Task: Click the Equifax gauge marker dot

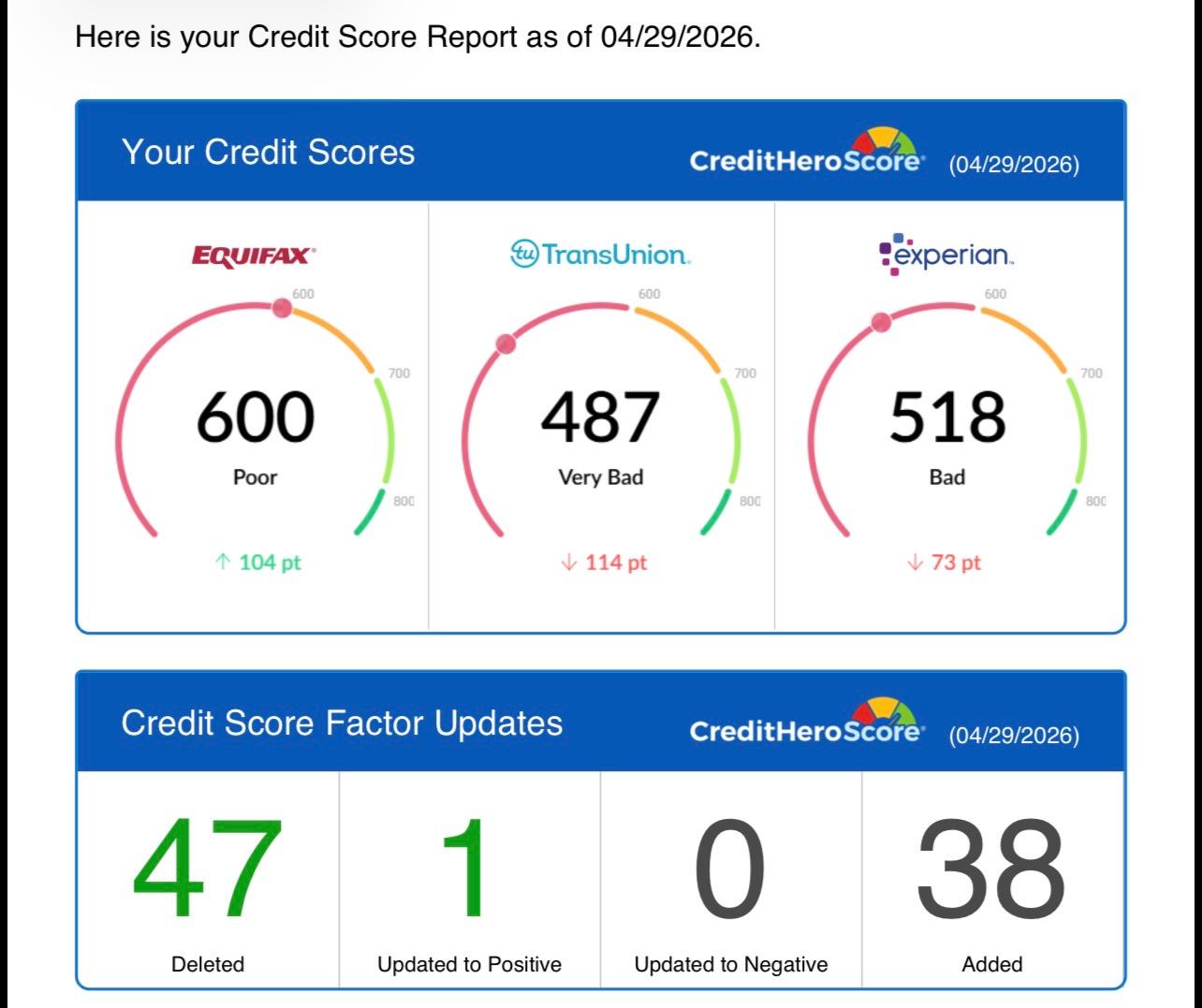Action: tap(282, 309)
